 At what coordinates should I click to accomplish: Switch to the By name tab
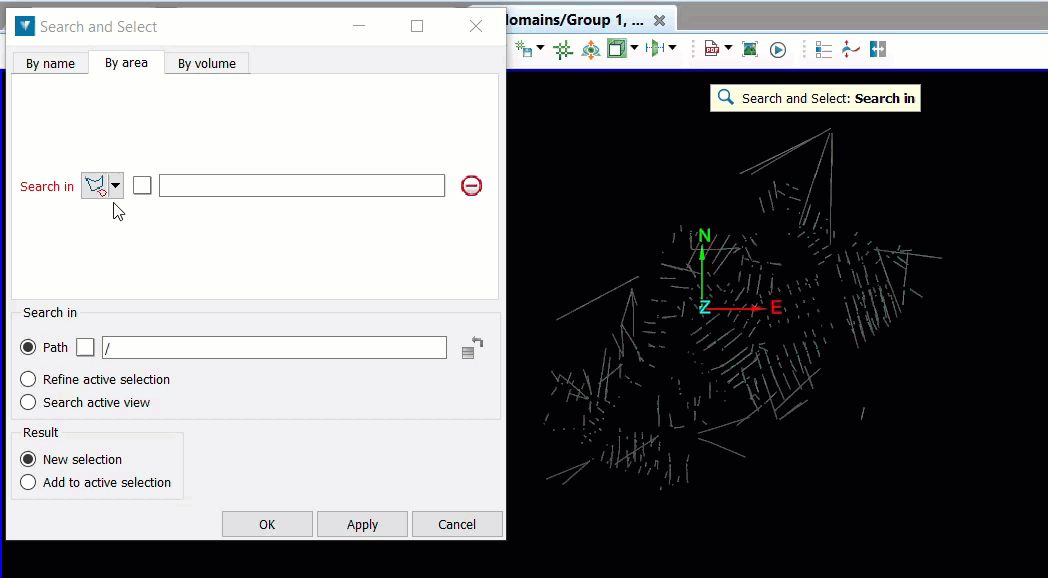50,63
